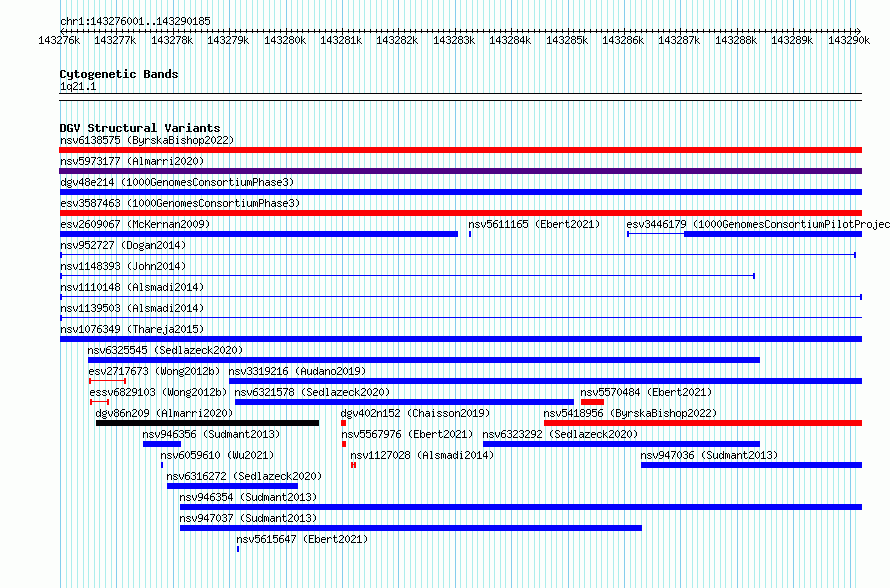Click the nsv6138575 (ByrskaBishop2022) label
The width and height of the screenshot is (890, 588).
tap(147, 140)
